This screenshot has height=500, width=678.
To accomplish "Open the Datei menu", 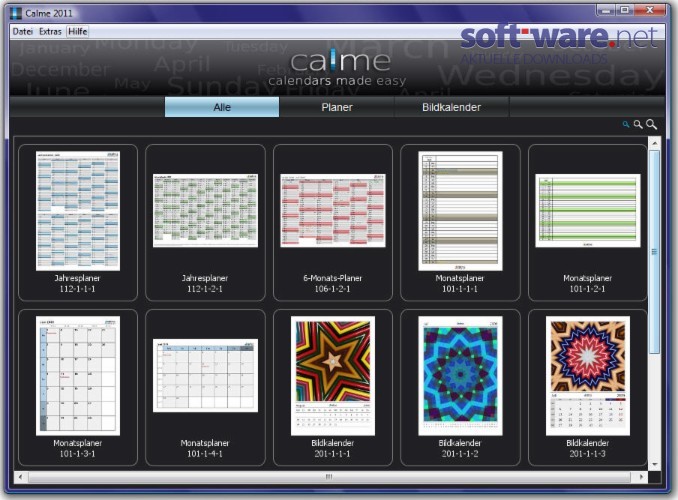I will (22, 32).
